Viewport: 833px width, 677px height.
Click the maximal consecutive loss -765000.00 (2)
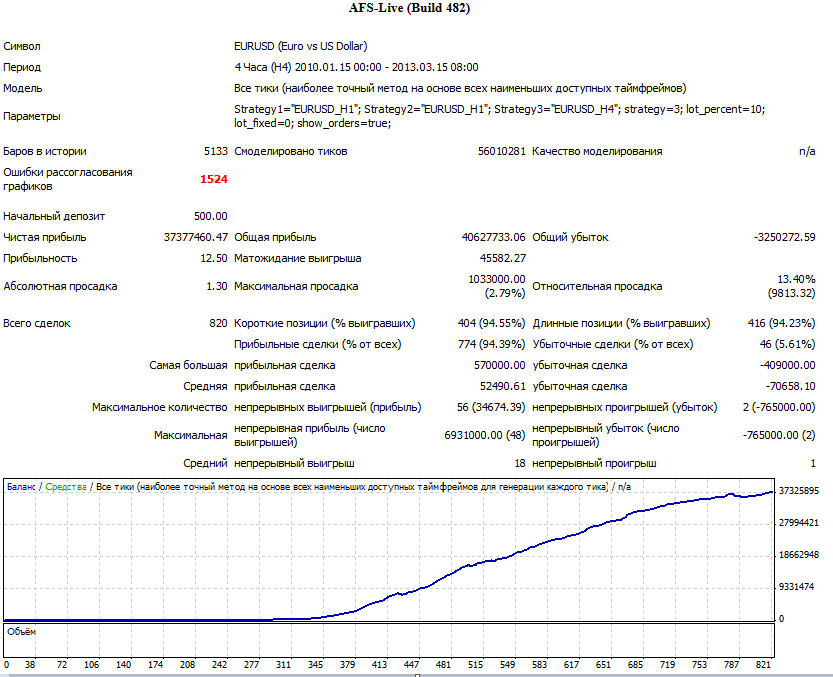pyautogui.click(x=779, y=435)
